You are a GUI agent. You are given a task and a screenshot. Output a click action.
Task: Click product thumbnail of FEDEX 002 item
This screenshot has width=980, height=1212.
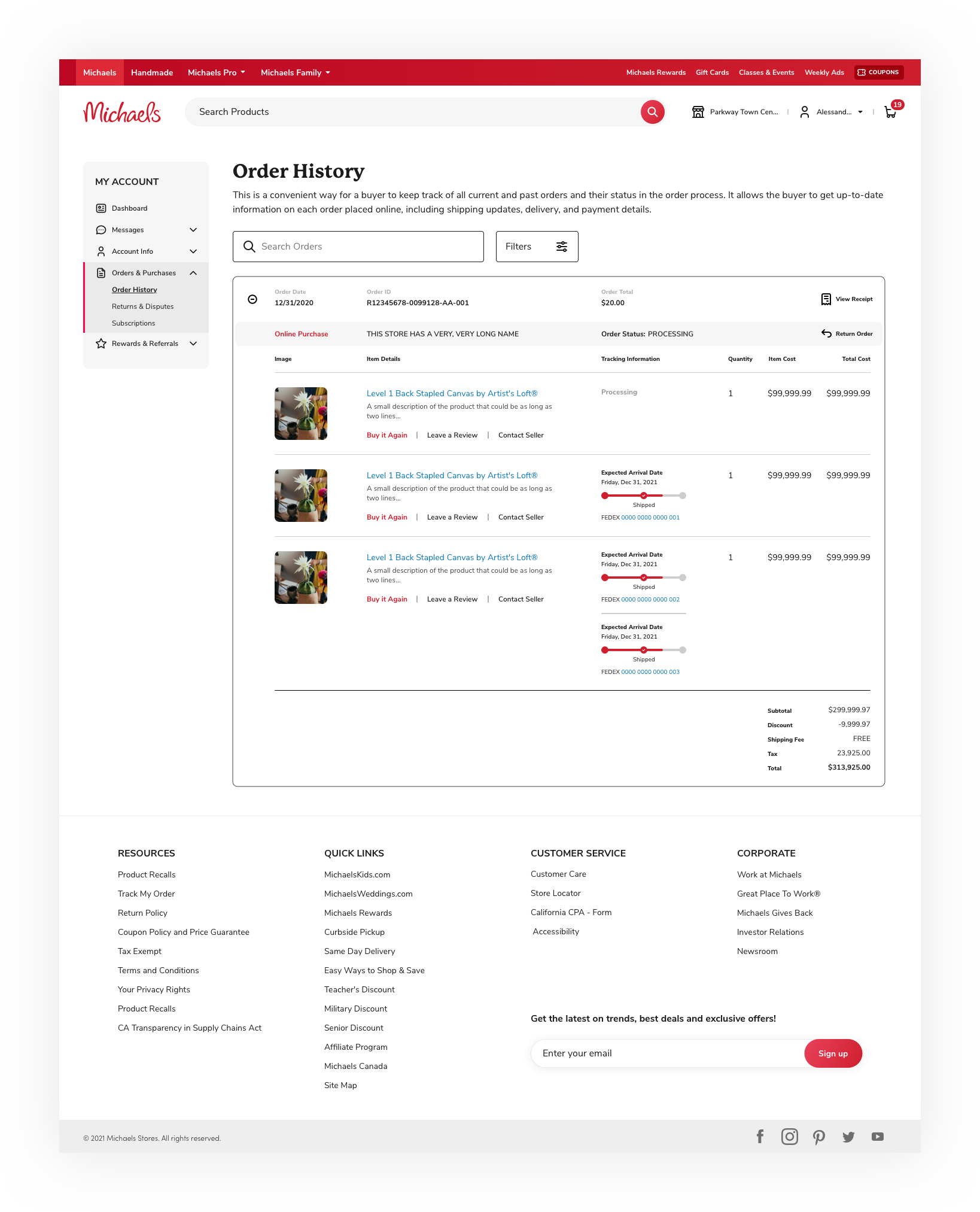click(301, 578)
